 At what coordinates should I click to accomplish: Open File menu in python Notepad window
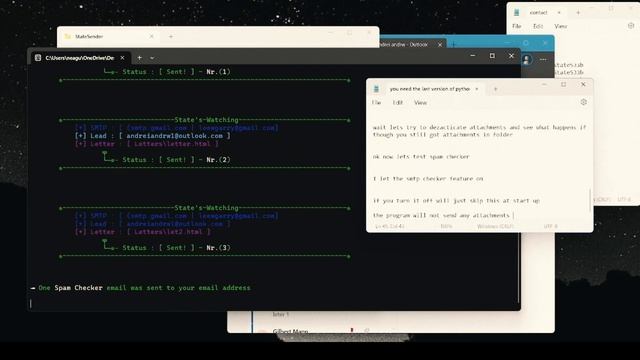(x=376, y=102)
